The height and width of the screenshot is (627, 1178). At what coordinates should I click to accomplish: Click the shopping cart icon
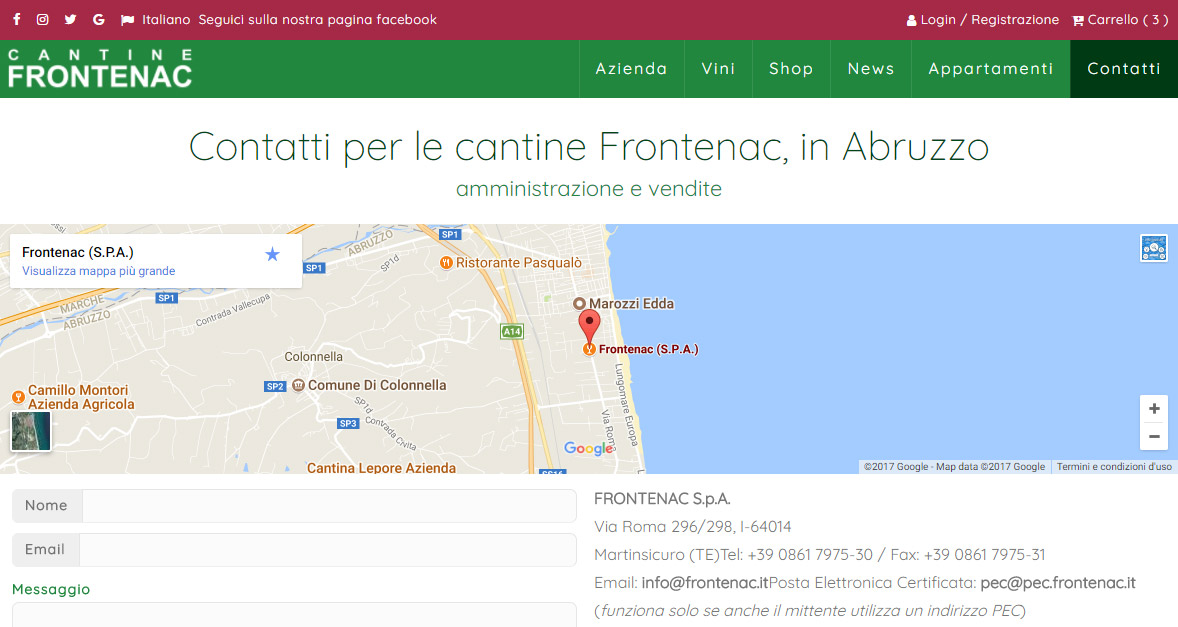pos(1078,21)
